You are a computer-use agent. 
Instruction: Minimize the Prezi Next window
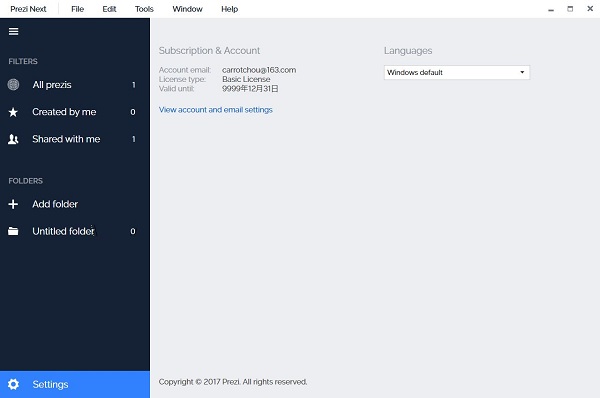coord(551,10)
